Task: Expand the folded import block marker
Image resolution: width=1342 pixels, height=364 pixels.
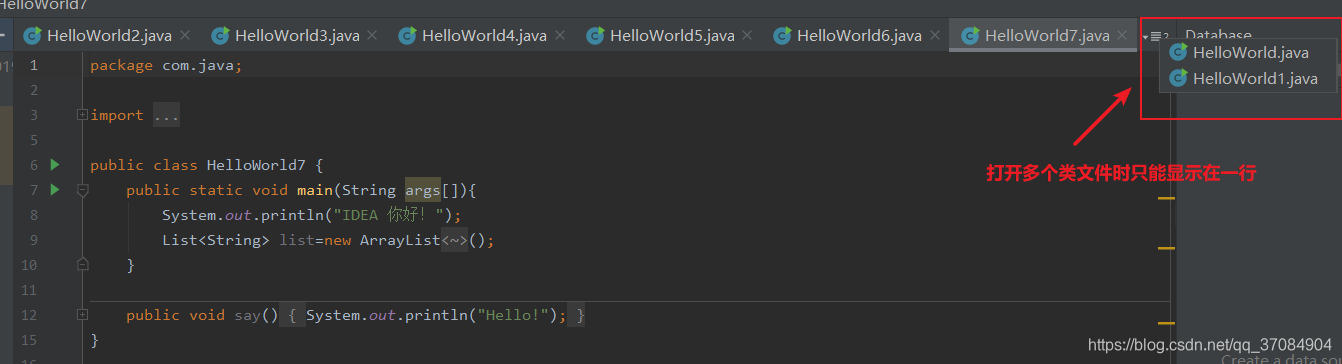Action: pyautogui.click(x=82, y=115)
